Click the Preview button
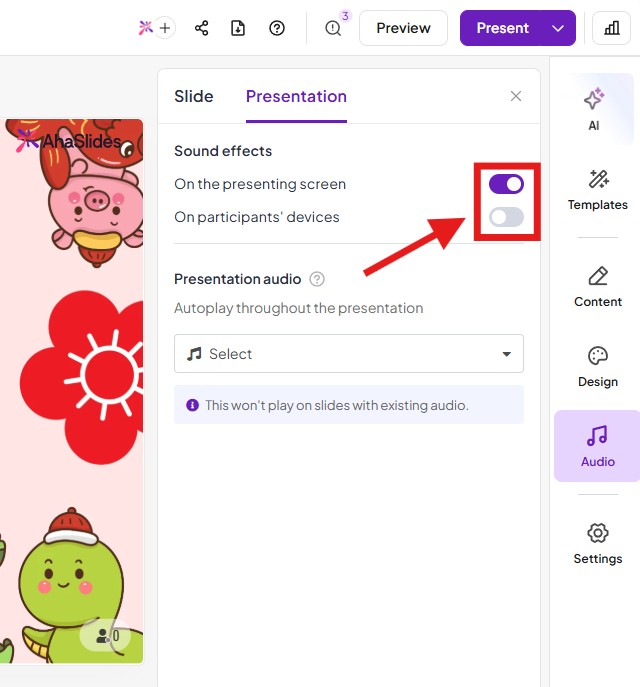 tap(403, 28)
